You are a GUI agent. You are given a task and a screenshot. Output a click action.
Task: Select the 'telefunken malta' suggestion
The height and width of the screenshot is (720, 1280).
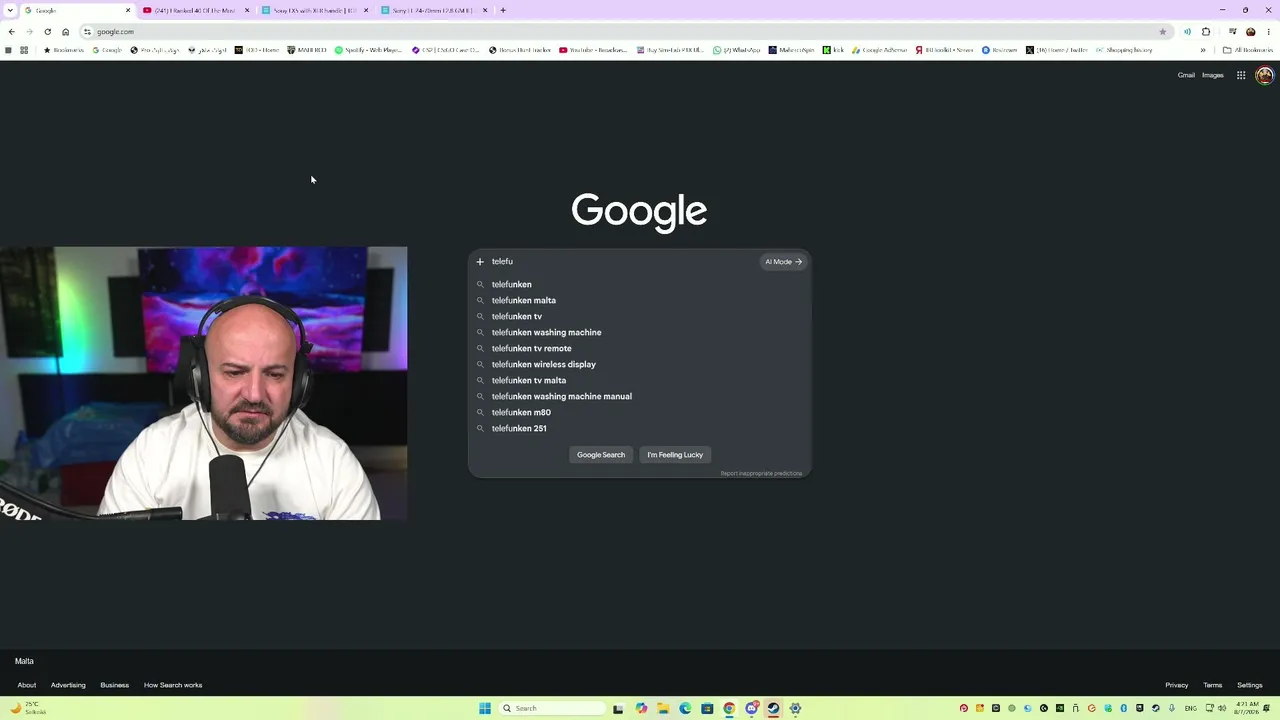click(x=640, y=300)
